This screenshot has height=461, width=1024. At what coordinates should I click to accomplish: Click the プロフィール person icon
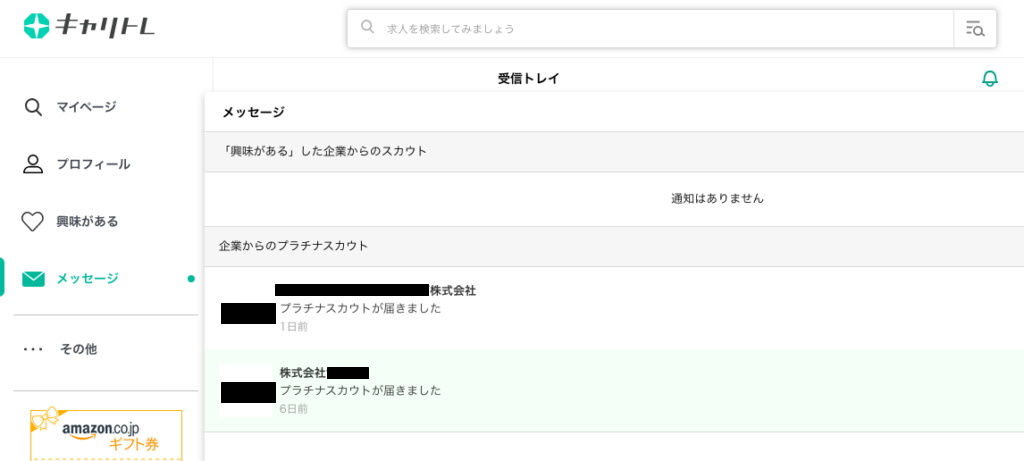pos(33,164)
